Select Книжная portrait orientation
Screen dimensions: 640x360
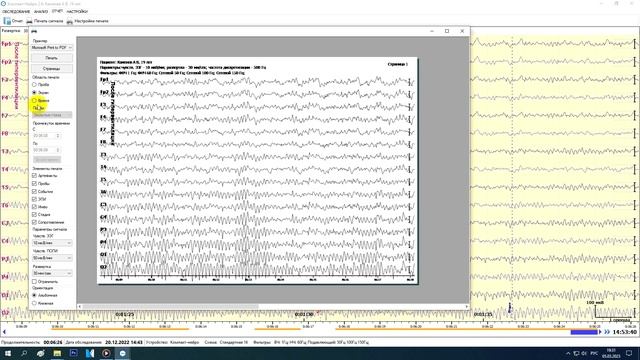[34, 303]
